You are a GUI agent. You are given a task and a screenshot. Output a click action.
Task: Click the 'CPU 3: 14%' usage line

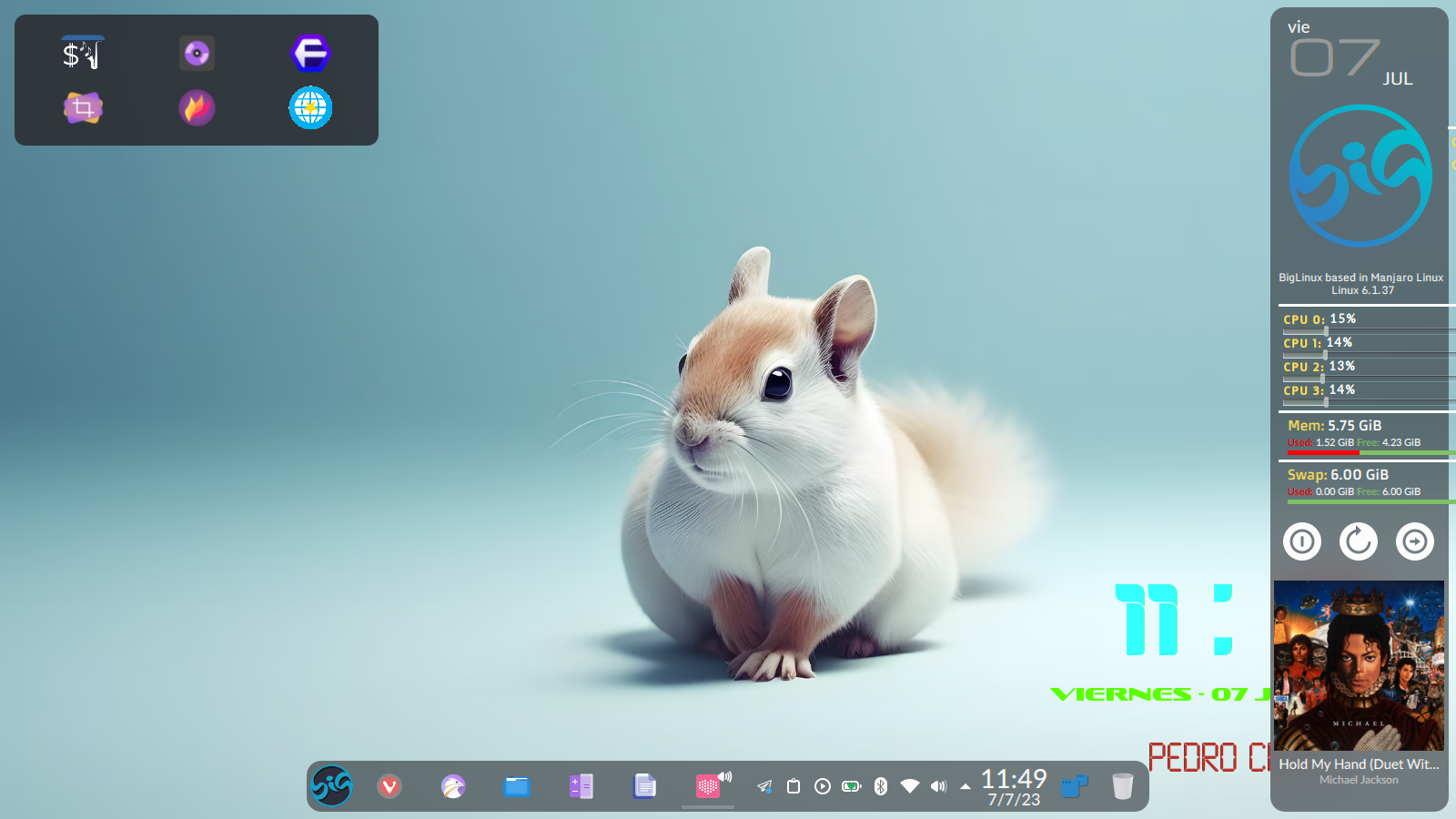coord(1319,390)
